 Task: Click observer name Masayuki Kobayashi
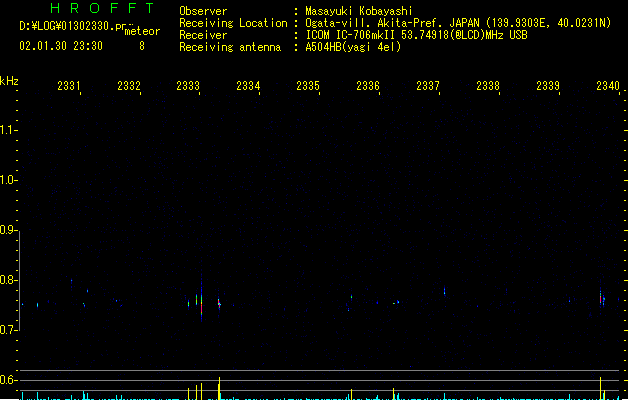(359, 11)
